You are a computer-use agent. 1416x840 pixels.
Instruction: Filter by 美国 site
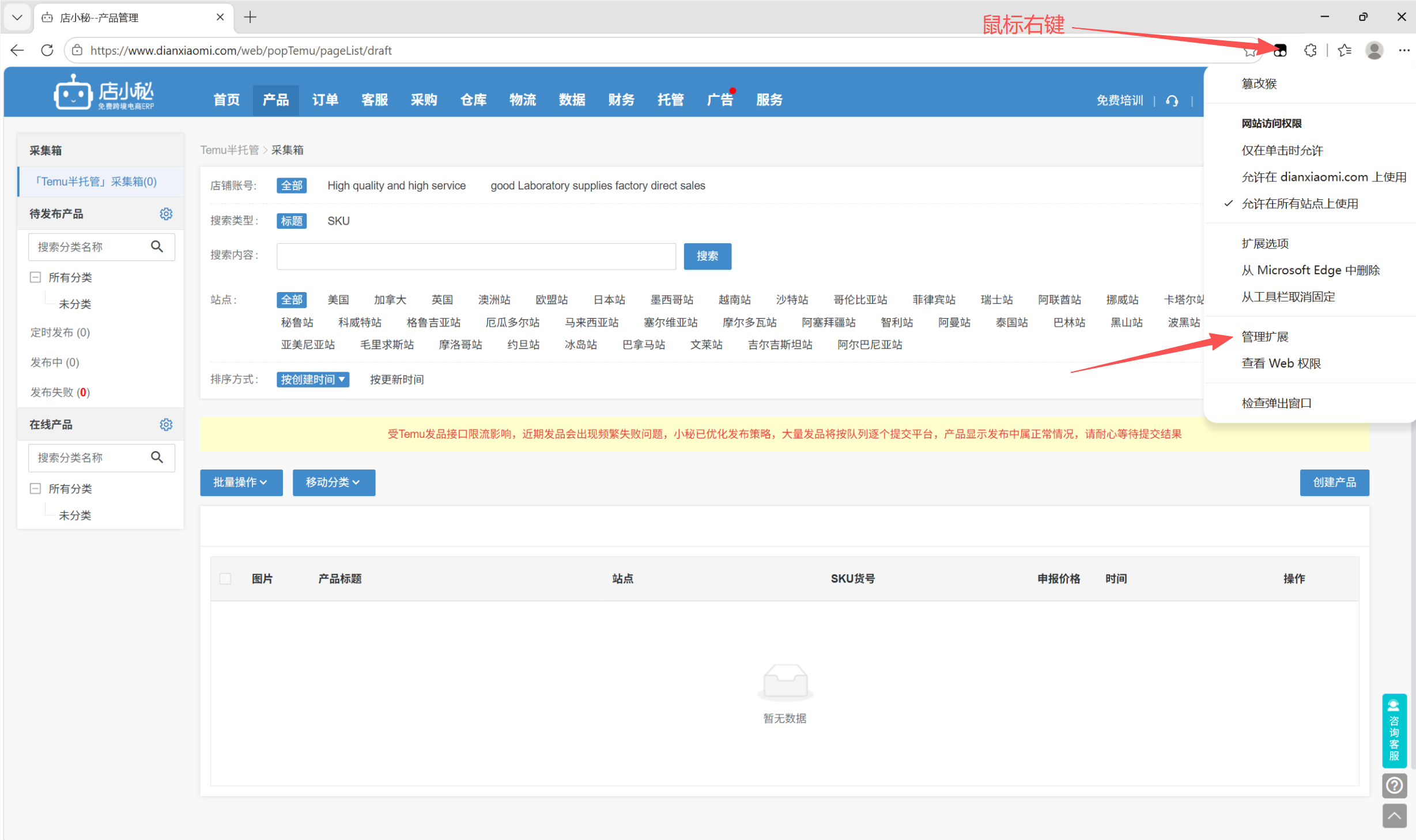(x=338, y=300)
